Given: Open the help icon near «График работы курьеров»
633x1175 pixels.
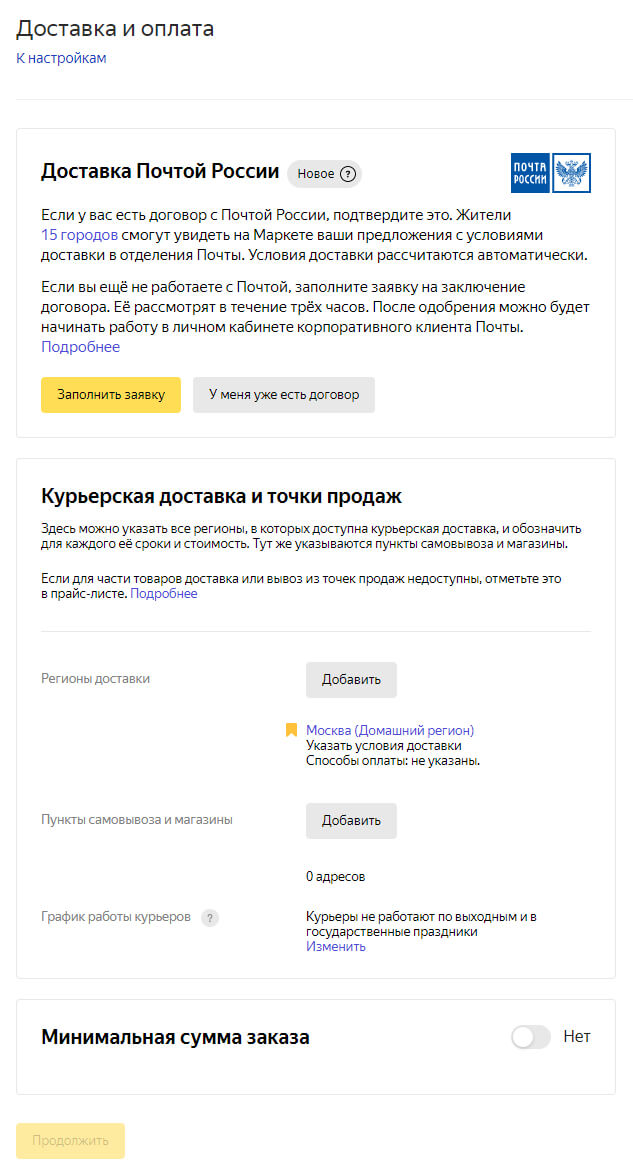Looking at the screenshot, I should tap(210, 917).
